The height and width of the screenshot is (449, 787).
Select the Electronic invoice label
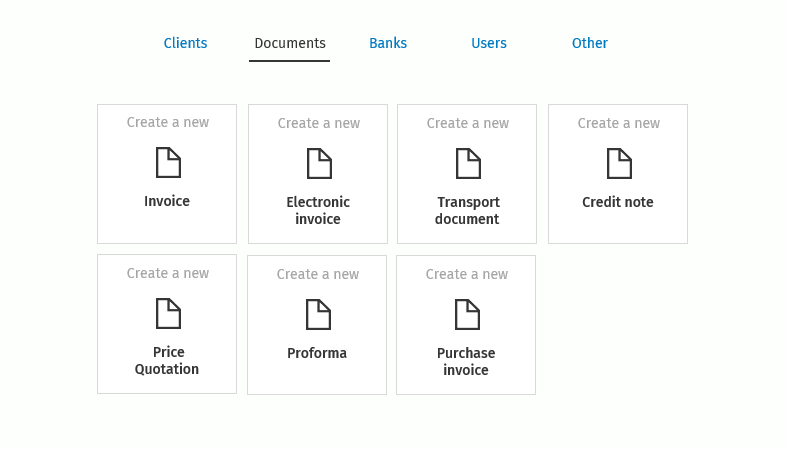click(318, 211)
